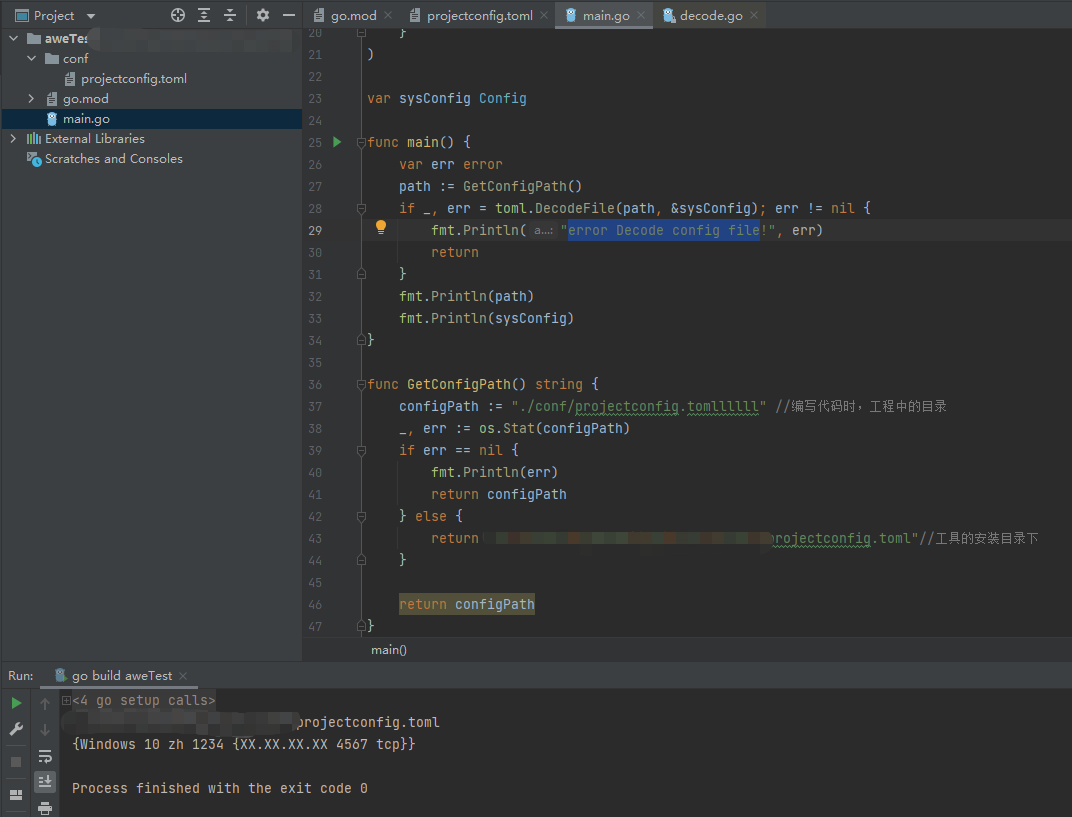Collapse the <4 go setup calls> entry
The height and width of the screenshot is (817, 1072).
pos(65,699)
